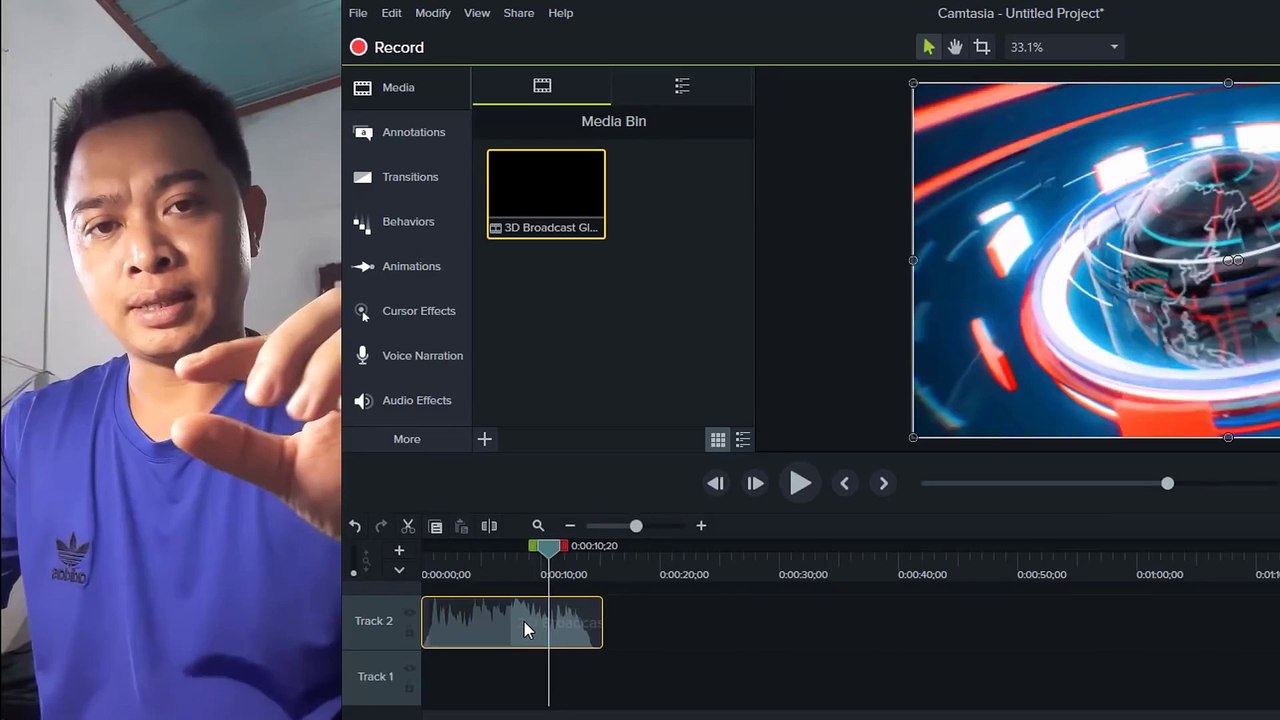The image size is (1280, 720).
Task: Click the timeline zoom magnifier icon
Action: 538,526
